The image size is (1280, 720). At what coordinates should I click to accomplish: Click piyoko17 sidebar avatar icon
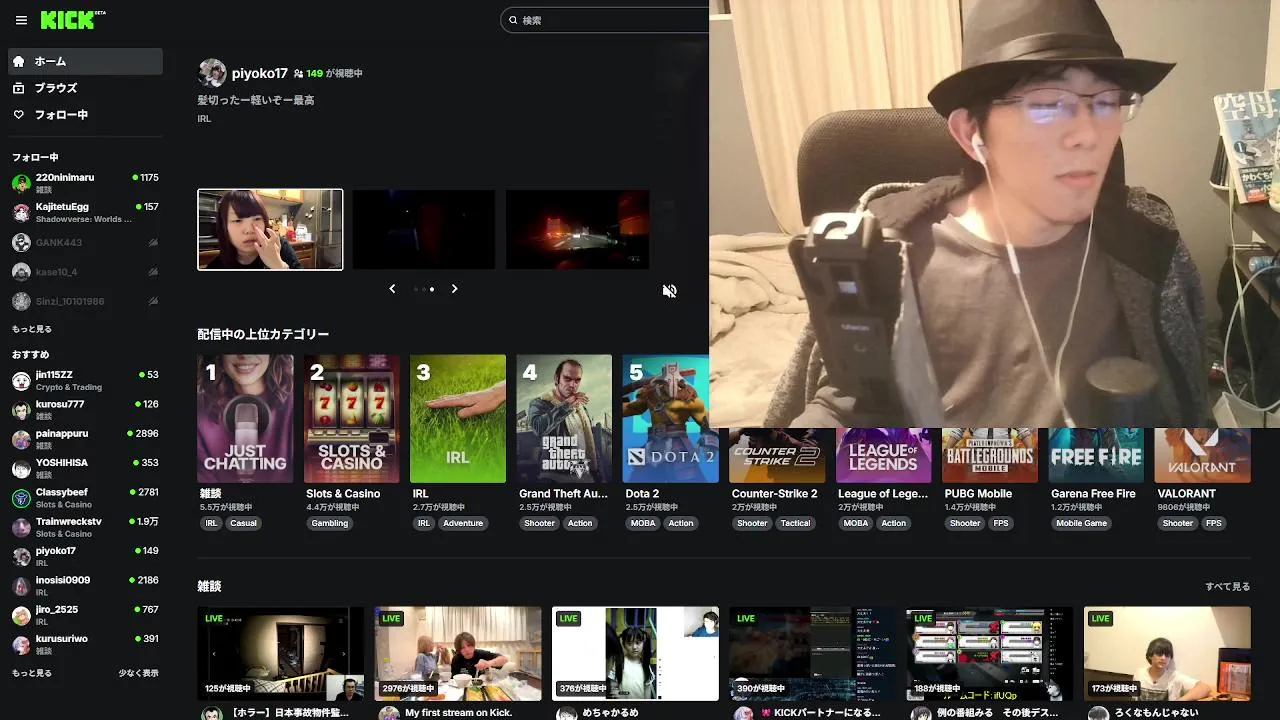21,556
